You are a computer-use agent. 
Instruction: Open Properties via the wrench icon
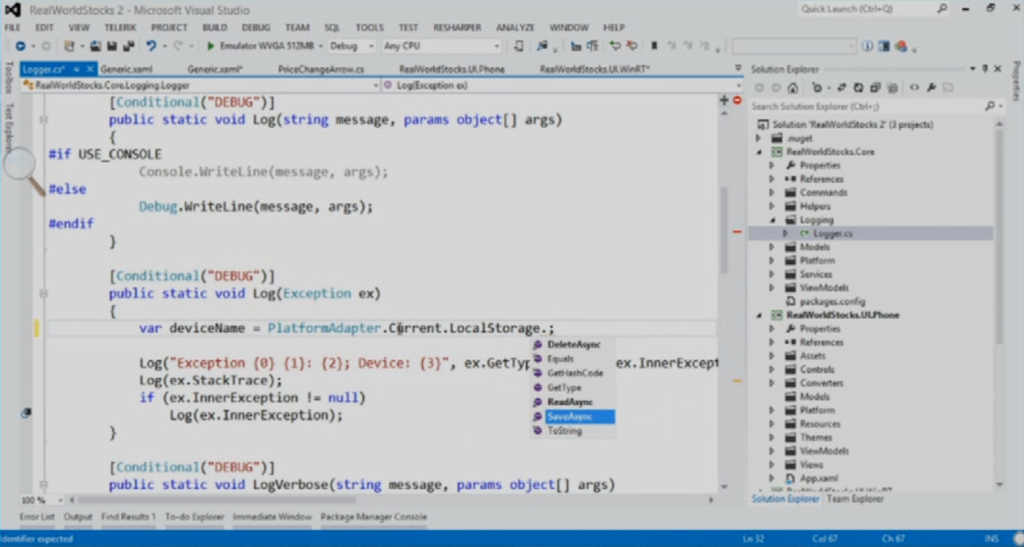tap(931, 87)
